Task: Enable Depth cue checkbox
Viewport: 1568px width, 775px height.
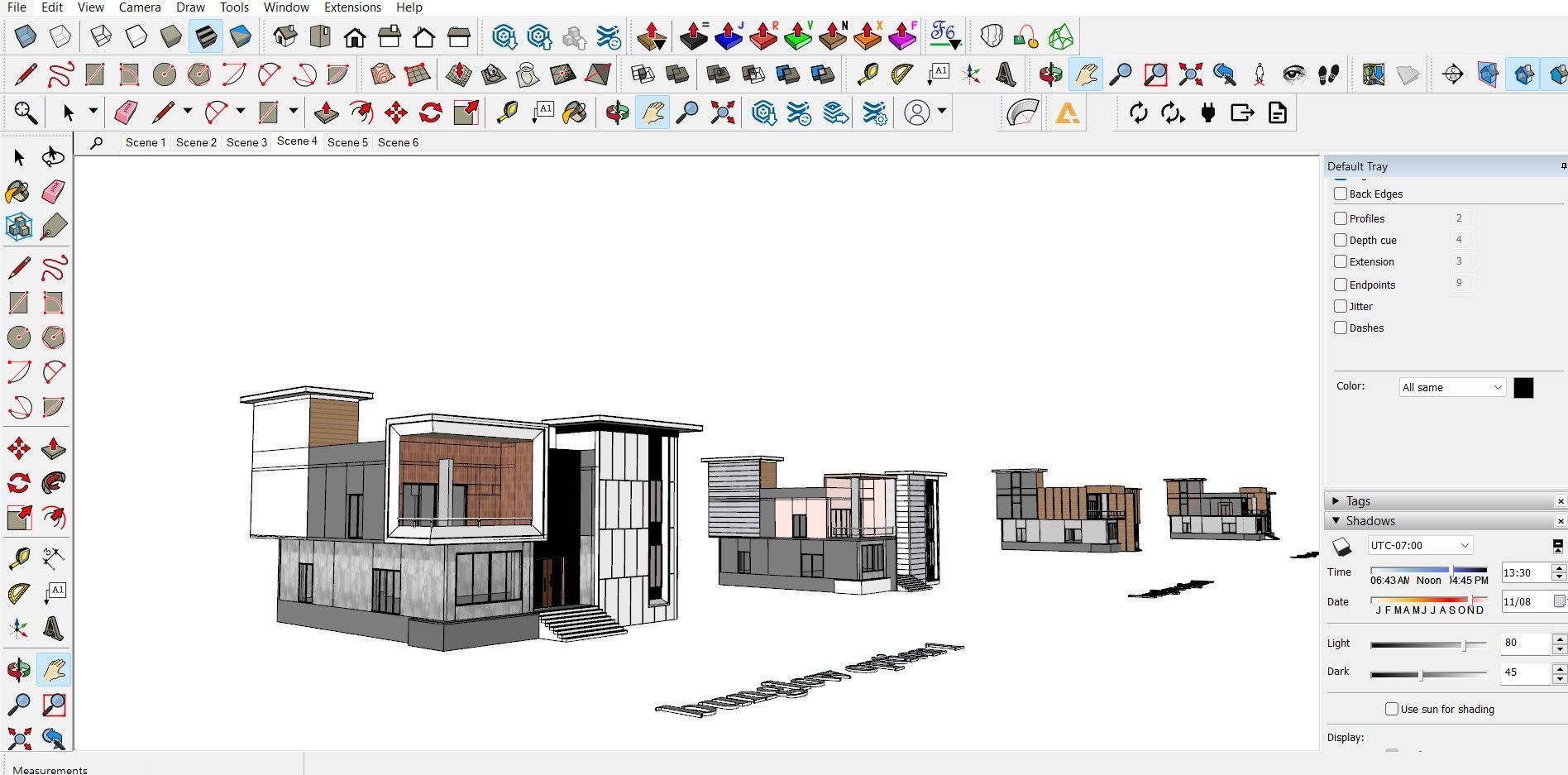Action: [x=1341, y=240]
